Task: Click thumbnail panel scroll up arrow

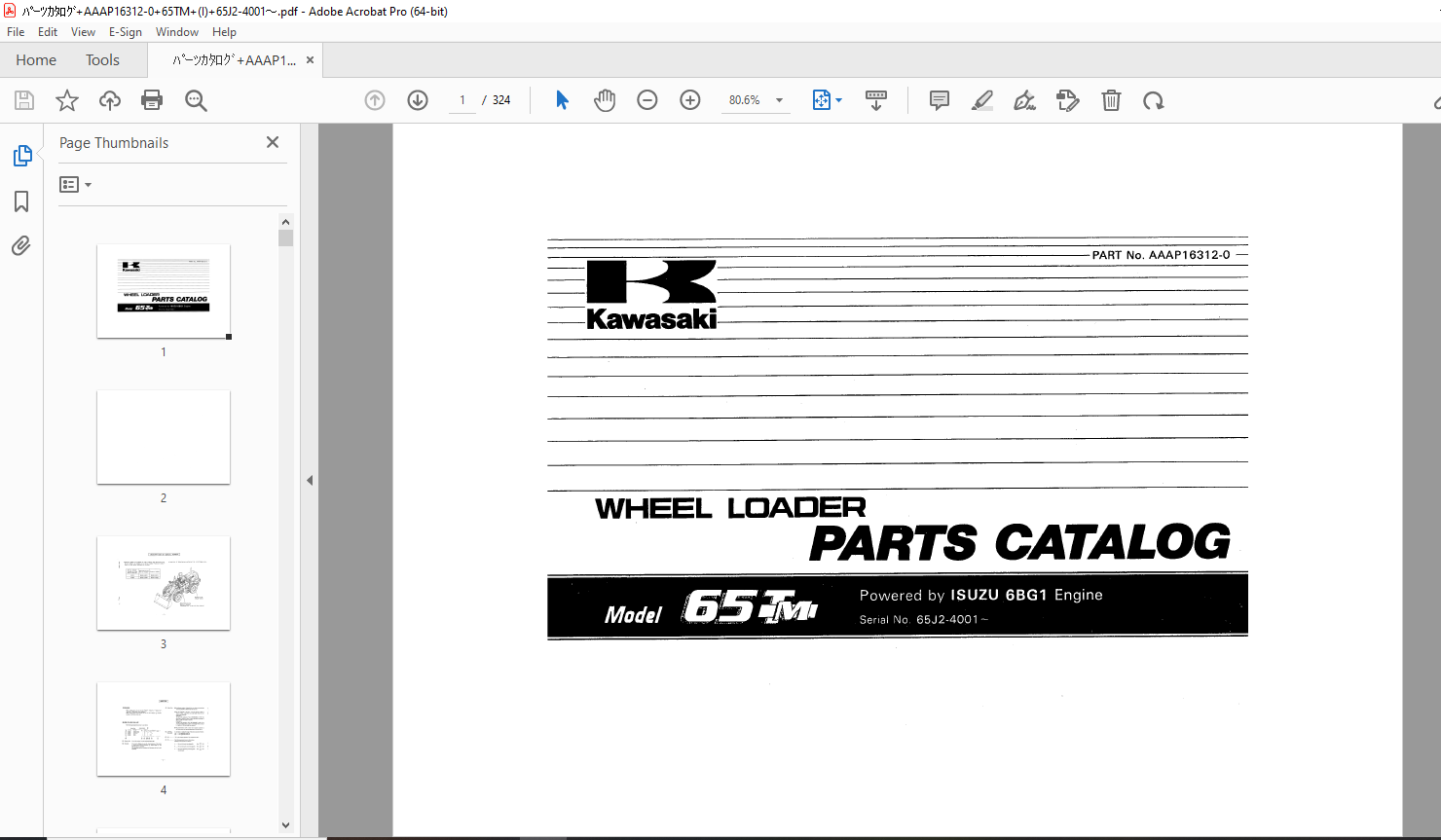Action: [x=285, y=222]
